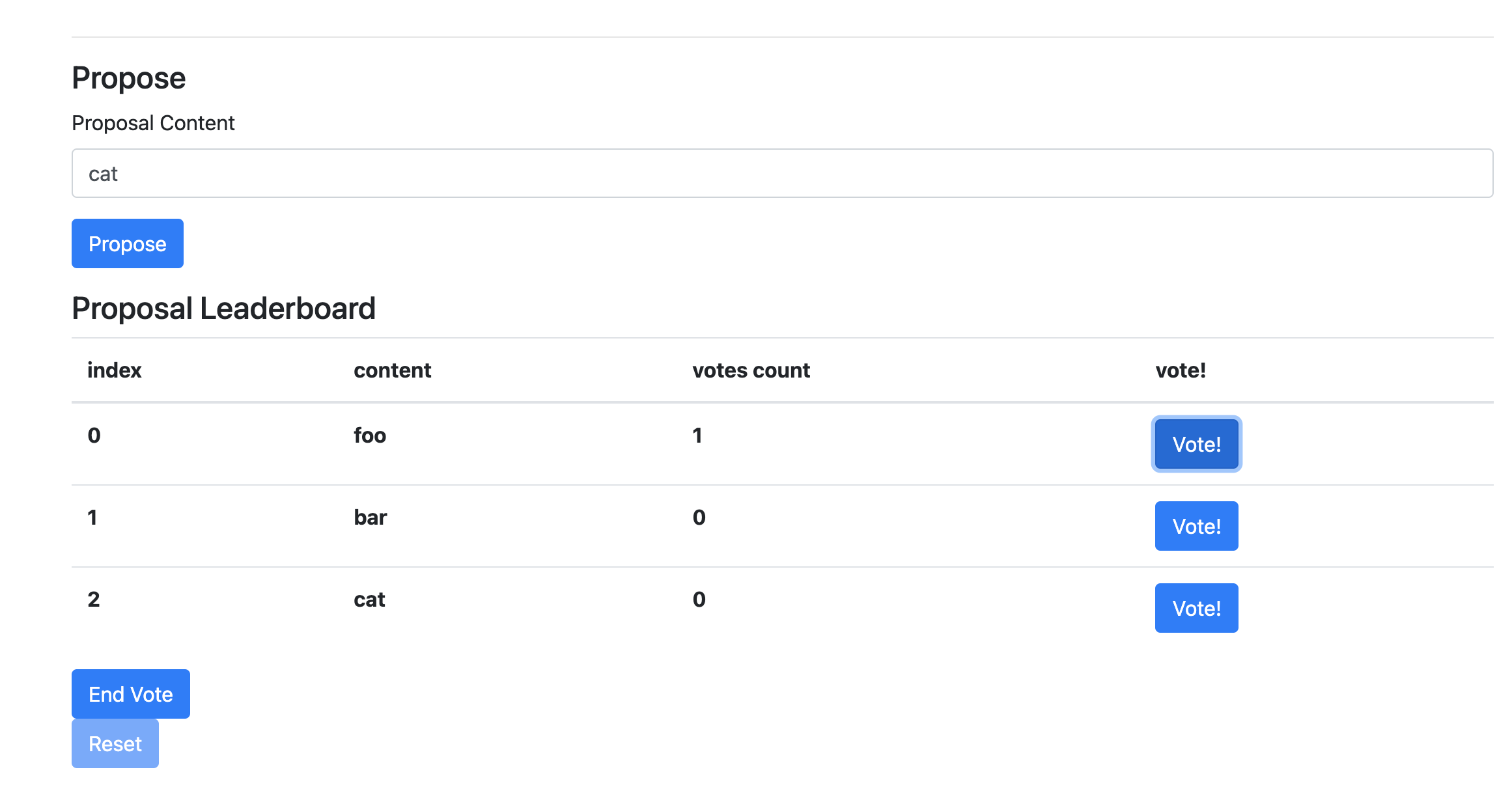This screenshot has width=1512, height=802.
Task: Select the text 'cat' in the input
Action: tap(103, 173)
